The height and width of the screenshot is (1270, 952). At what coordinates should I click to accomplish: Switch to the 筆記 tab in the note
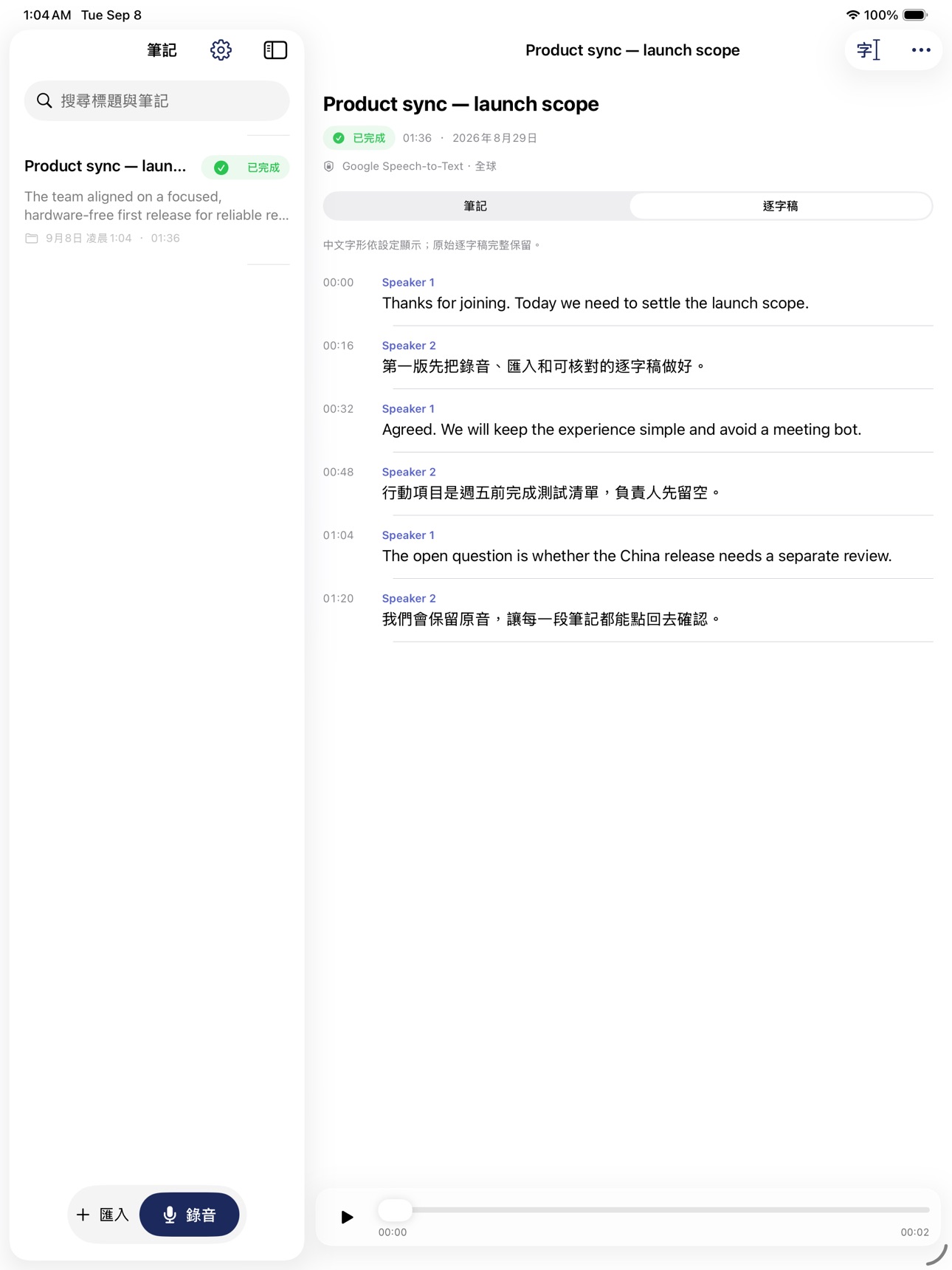click(476, 206)
